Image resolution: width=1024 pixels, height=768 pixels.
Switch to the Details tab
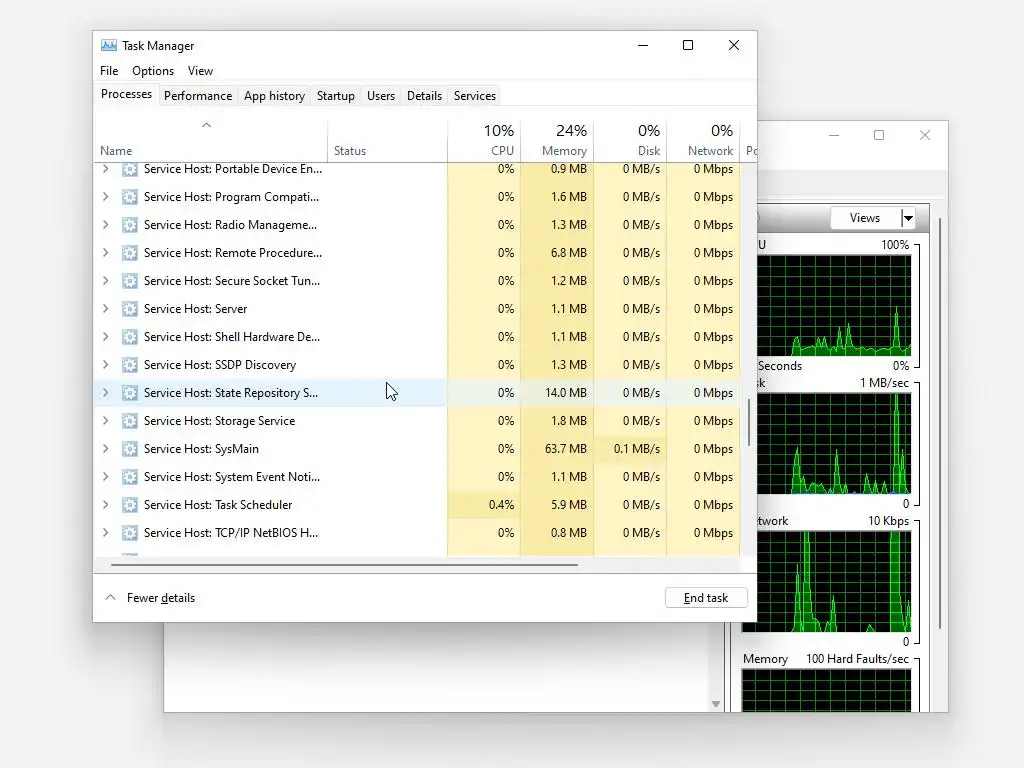pos(424,96)
